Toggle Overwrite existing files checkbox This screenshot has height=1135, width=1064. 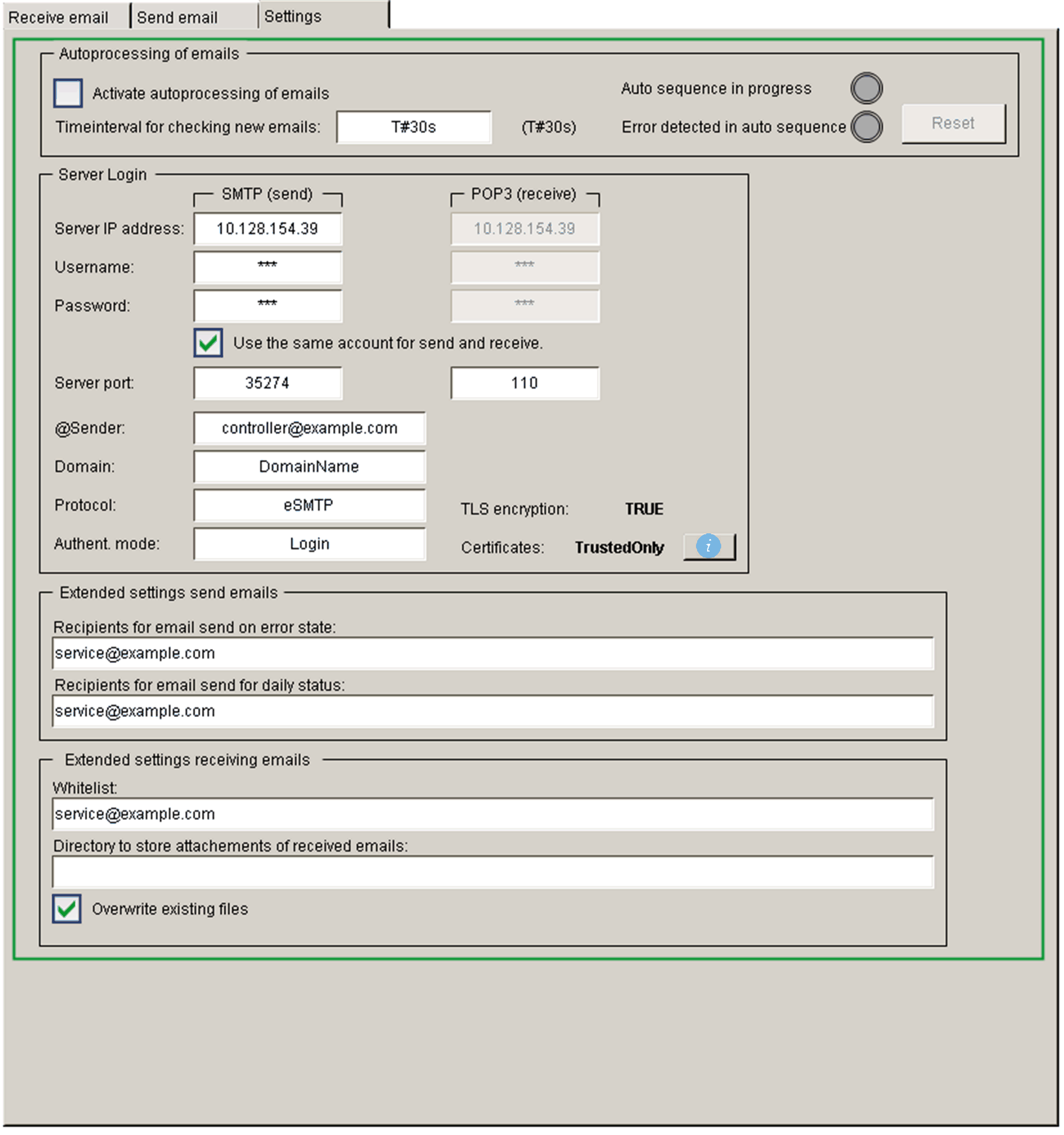pos(67,910)
